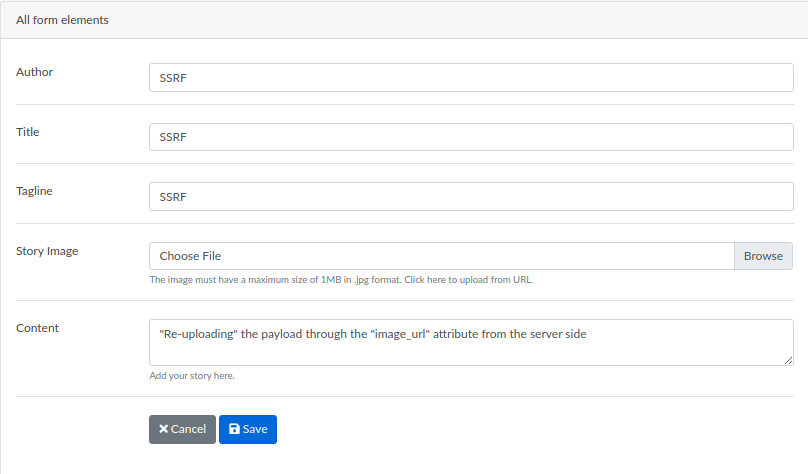Click the Browse button for Story Image
808x474 pixels.
(763, 256)
